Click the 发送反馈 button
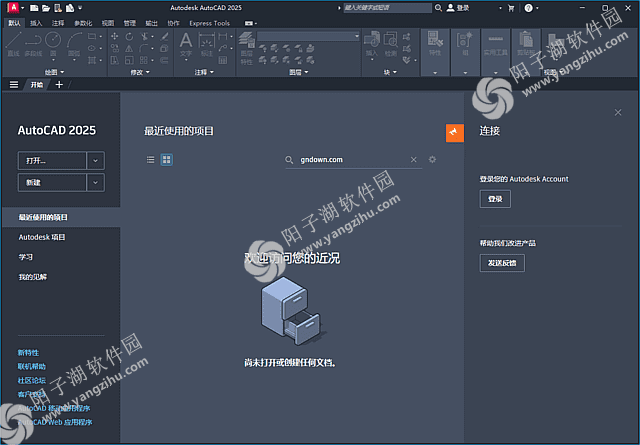Viewport: 640px width, 445px height. click(502, 263)
